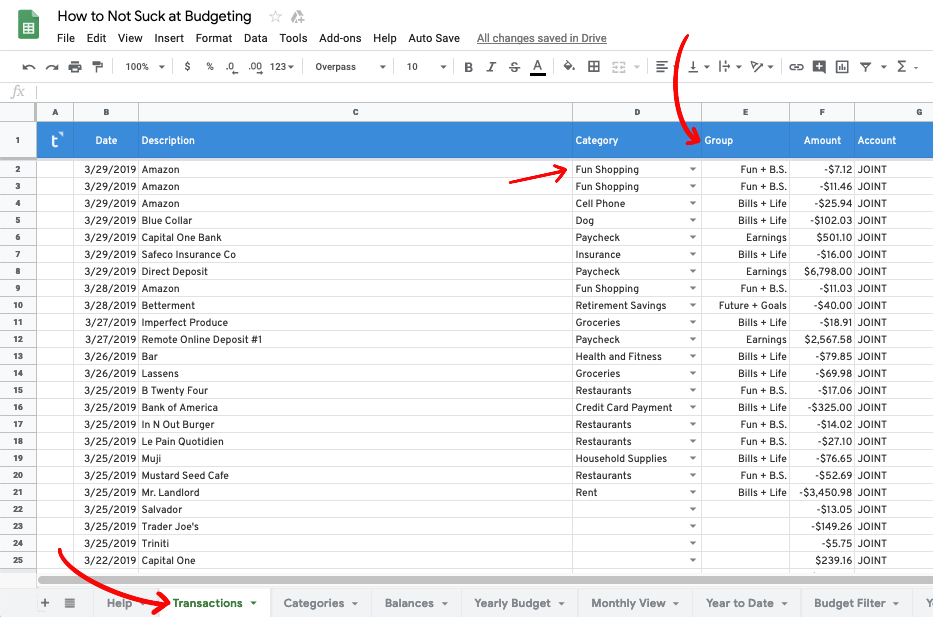This screenshot has width=933, height=617.
Task: Insert a chart
Action: (842, 67)
